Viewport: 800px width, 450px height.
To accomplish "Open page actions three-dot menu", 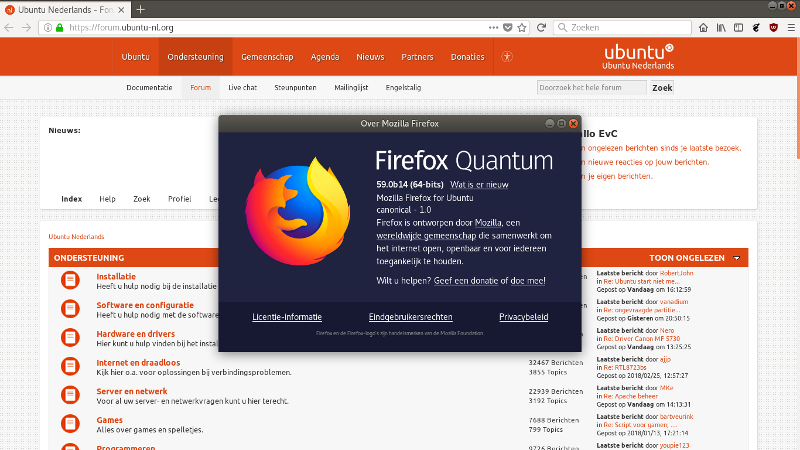I will (493, 28).
